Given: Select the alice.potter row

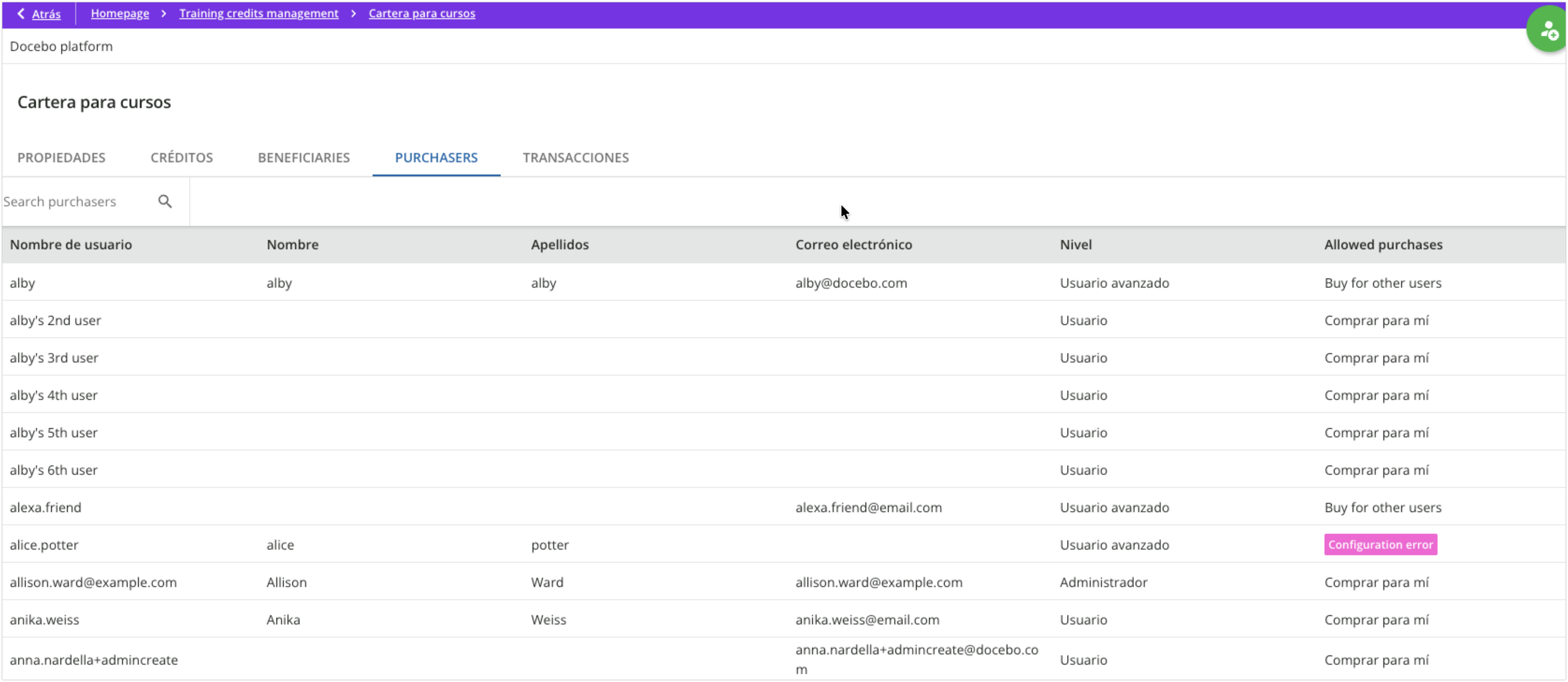Looking at the screenshot, I should click(x=44, y=545).
